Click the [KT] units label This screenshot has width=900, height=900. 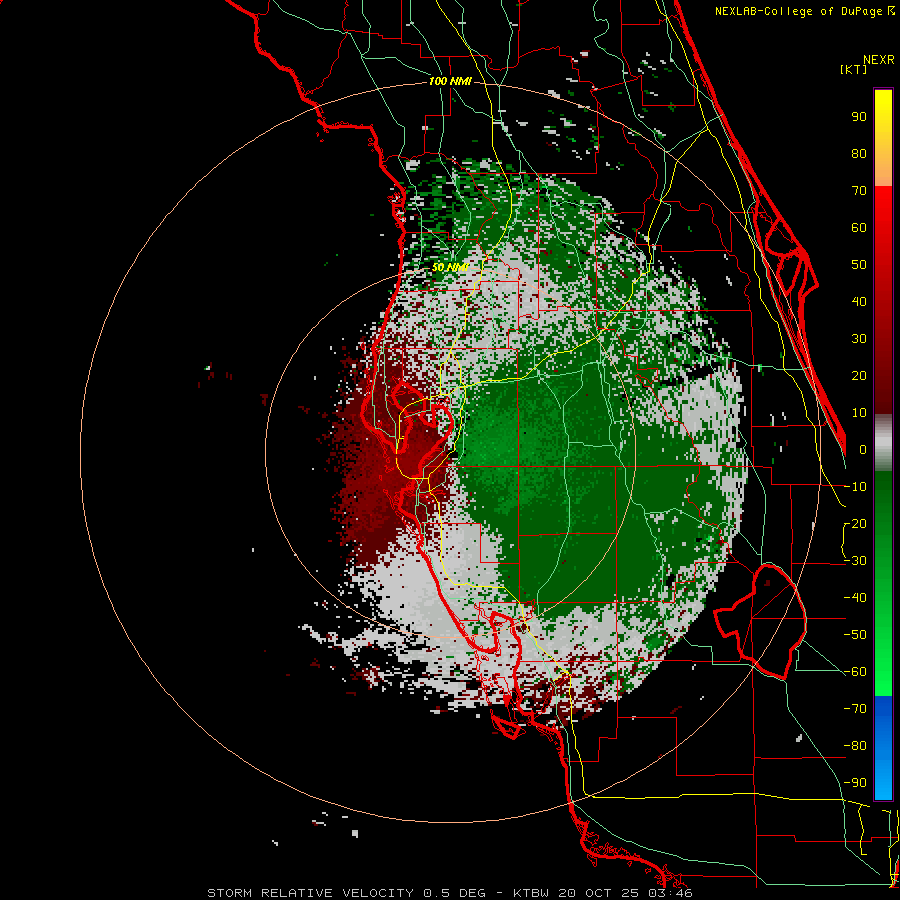854,69
